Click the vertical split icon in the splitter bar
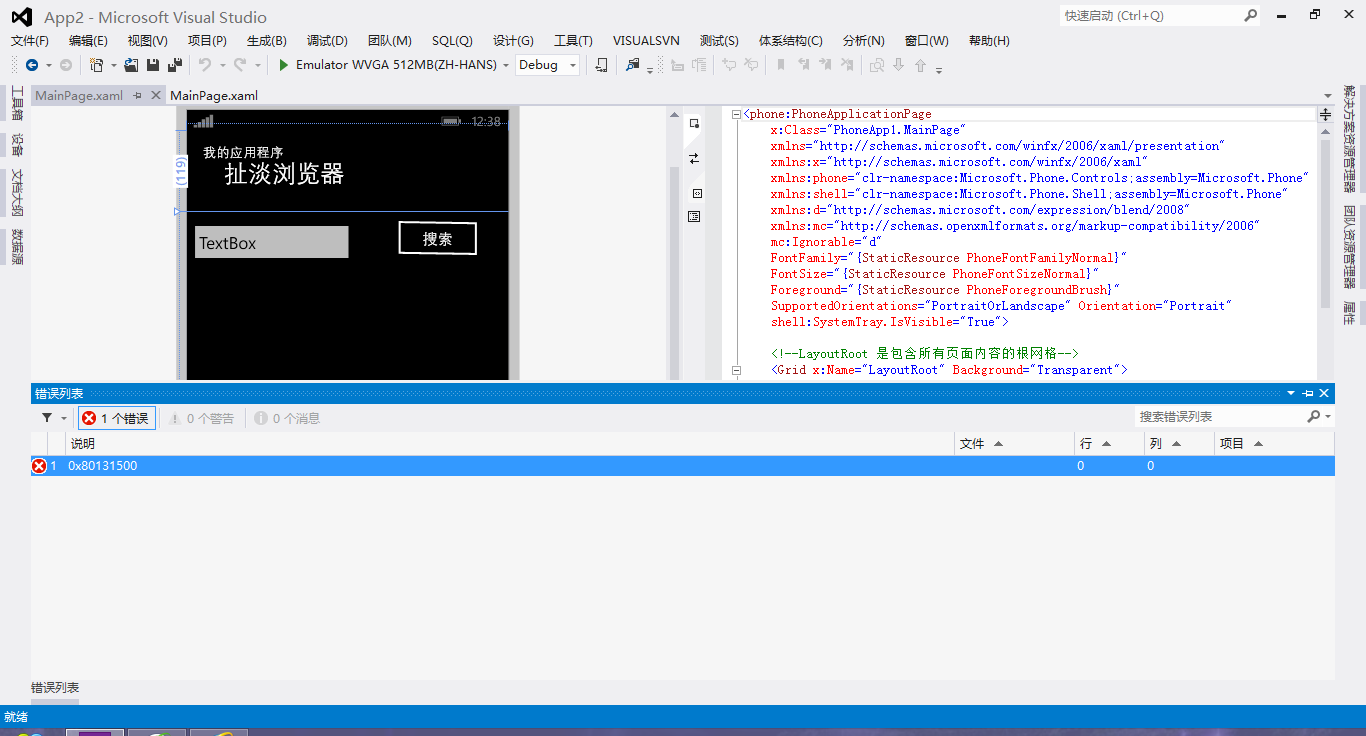 click(697, 193)
